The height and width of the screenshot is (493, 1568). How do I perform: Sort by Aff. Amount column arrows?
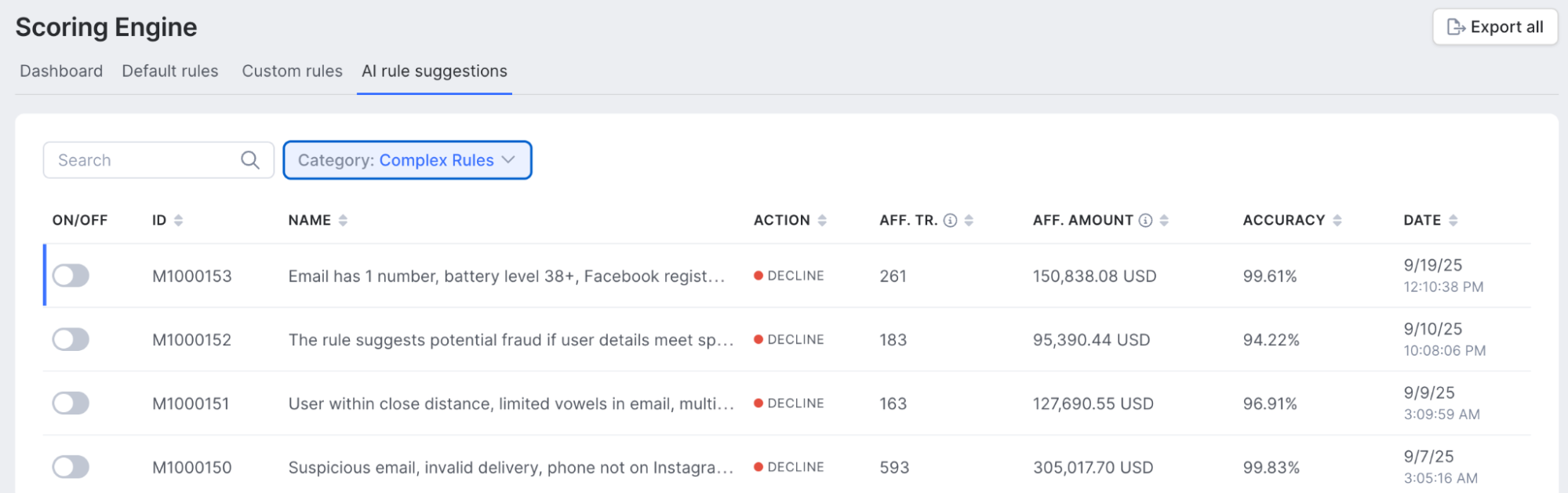pyautogui.click(x=1164, y=221)
